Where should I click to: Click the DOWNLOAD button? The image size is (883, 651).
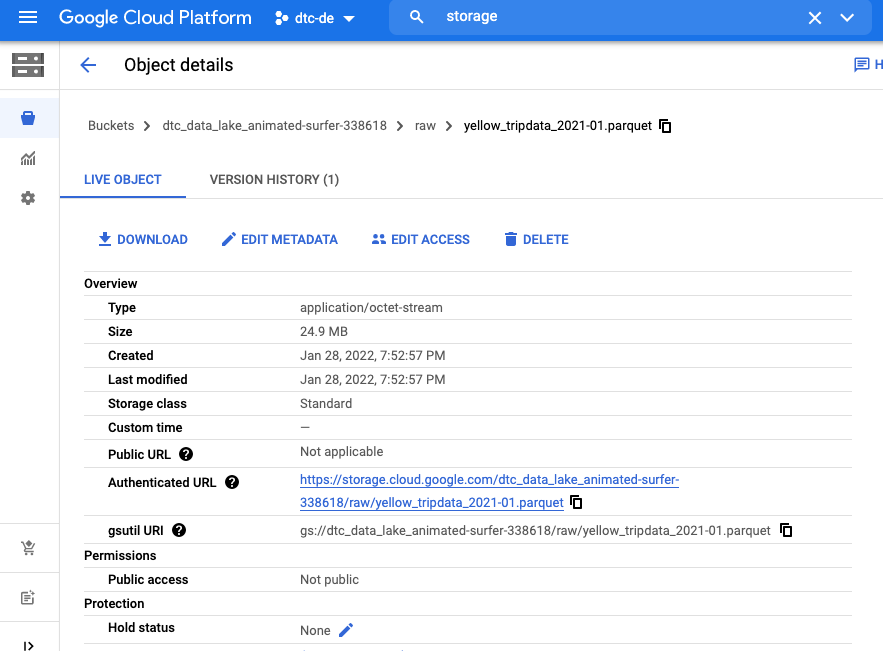point(143,239)
